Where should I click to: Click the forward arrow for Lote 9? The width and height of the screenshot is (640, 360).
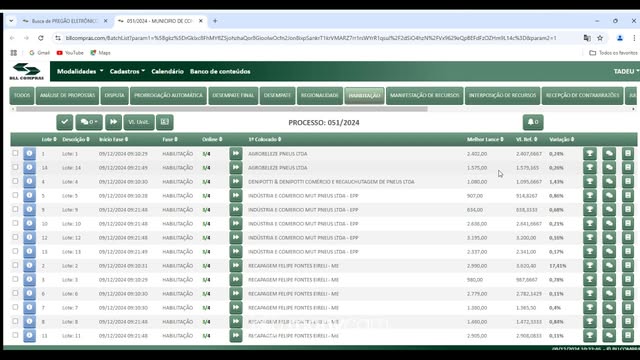tap(236, 209)
